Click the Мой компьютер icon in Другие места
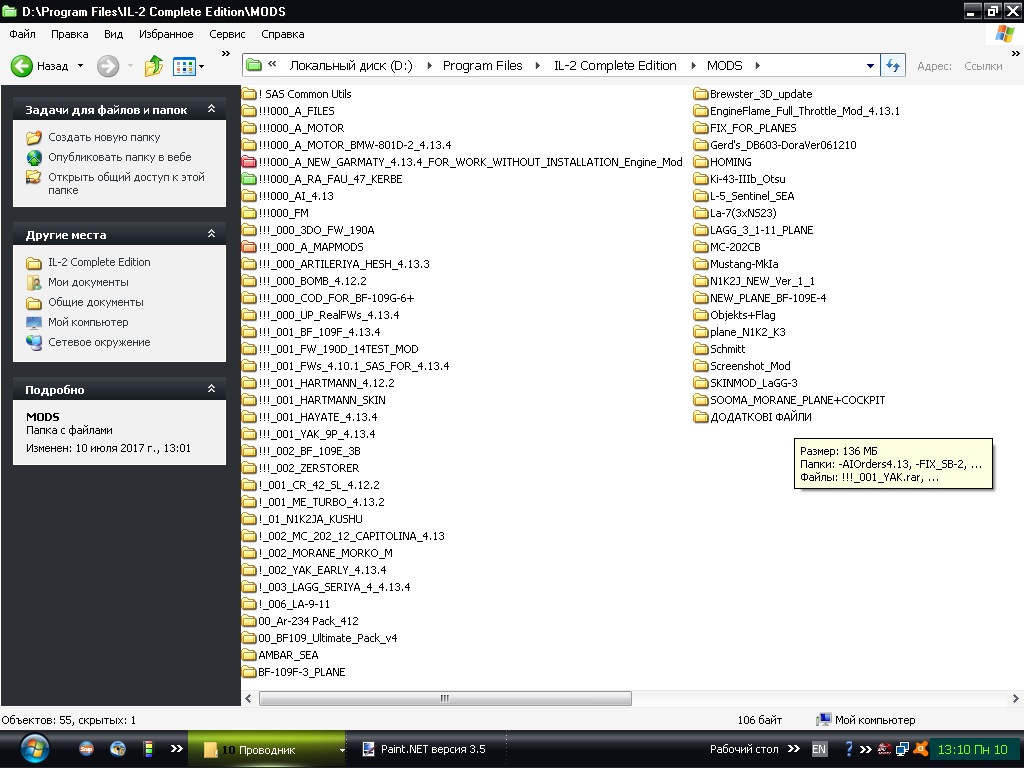 [x=34, y=322]
